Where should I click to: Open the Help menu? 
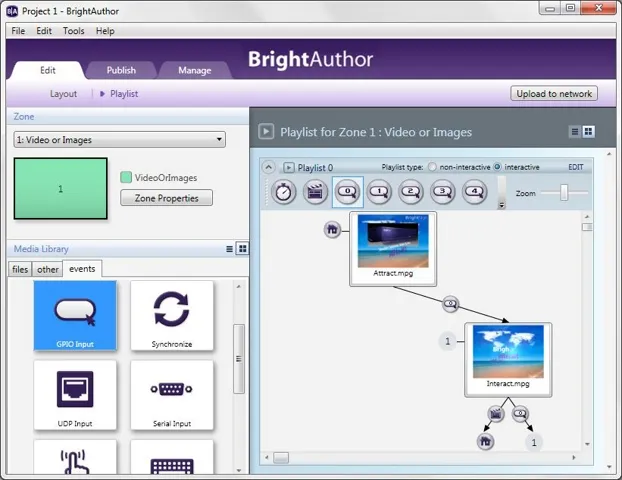tap(105, 31)
